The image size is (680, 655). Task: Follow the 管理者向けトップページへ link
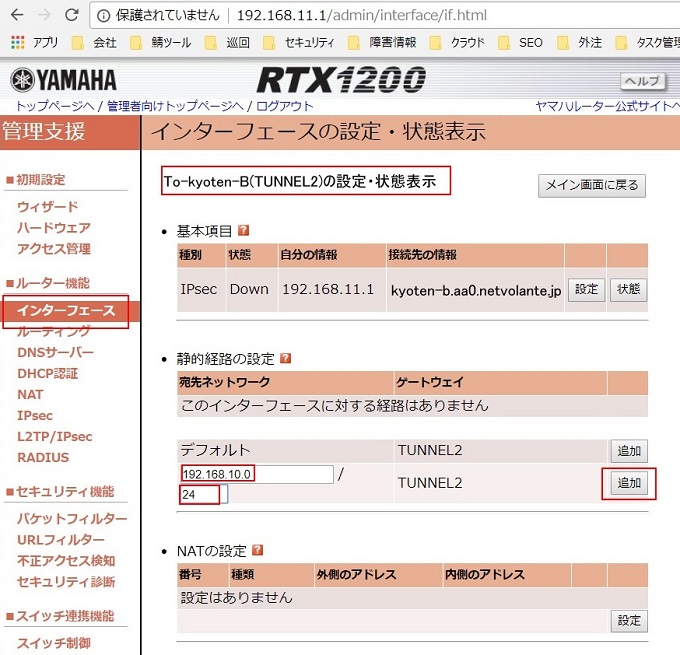(175, 106)
